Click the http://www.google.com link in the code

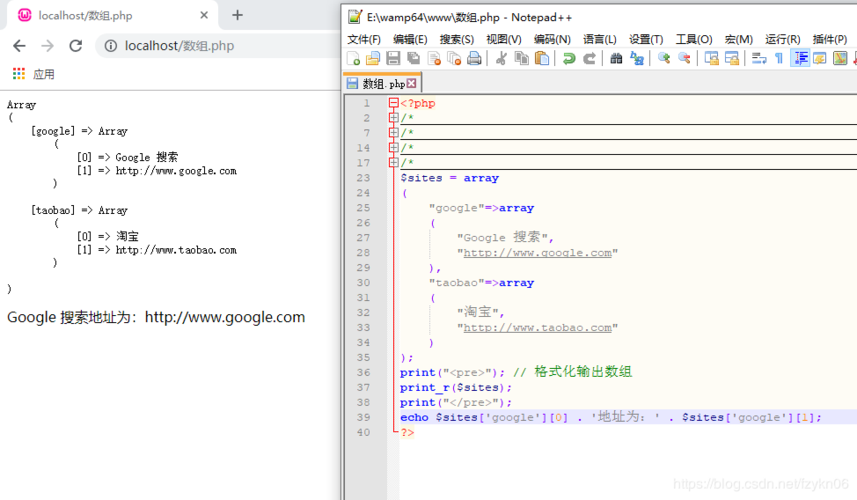point(537,253)
